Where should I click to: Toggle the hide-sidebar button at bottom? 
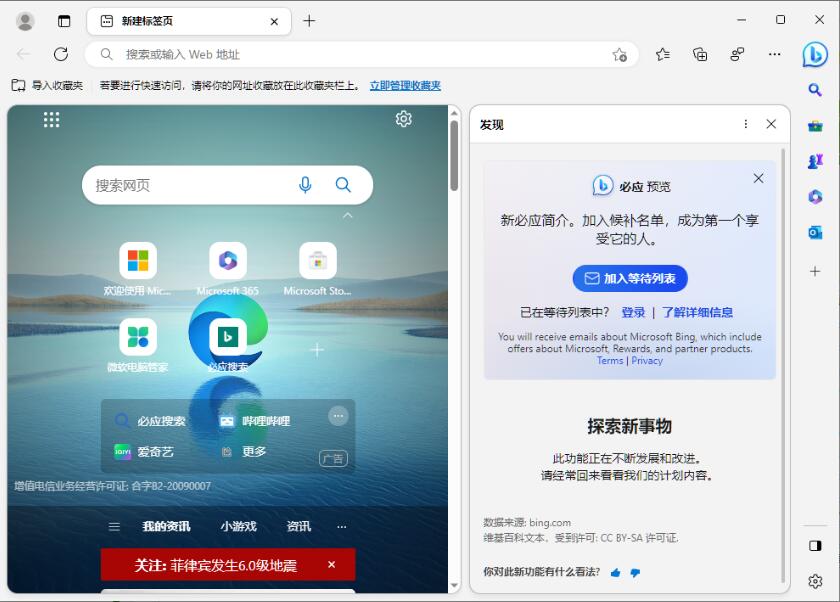coord(815,546)
